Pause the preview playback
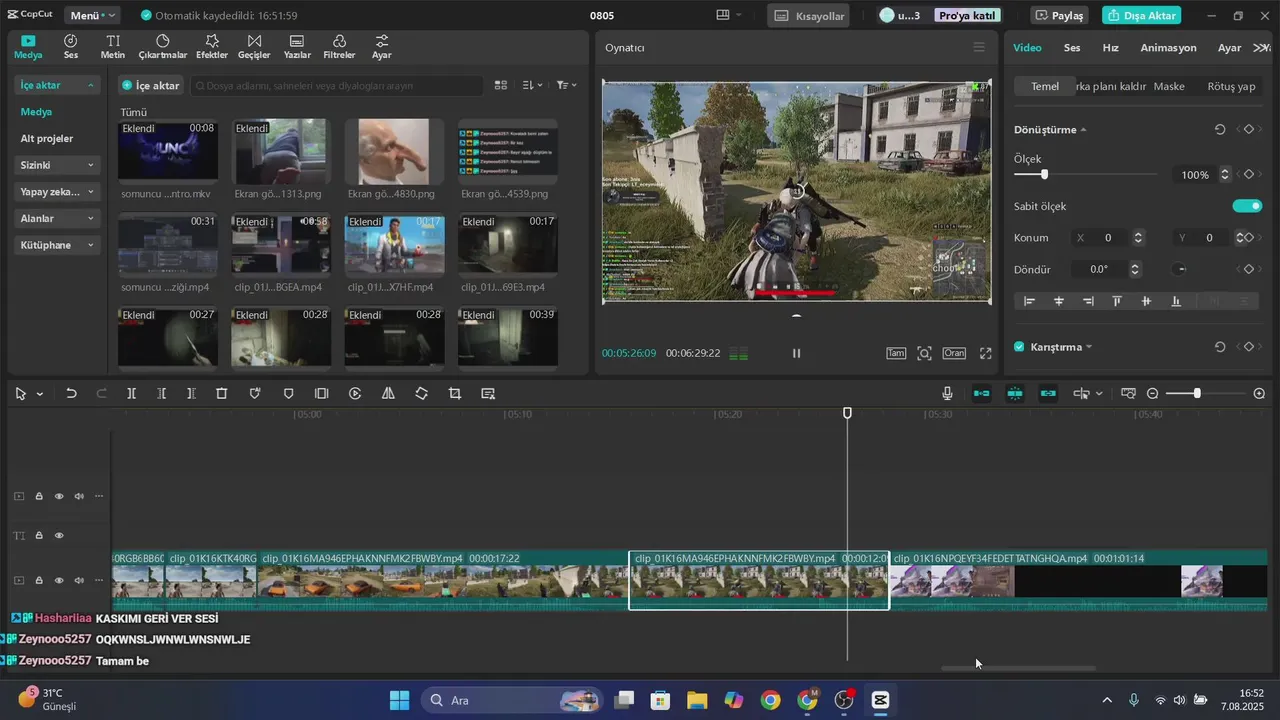Image resolution: width=1280 pixels, height=720 pixels. (x=796, y=353)
